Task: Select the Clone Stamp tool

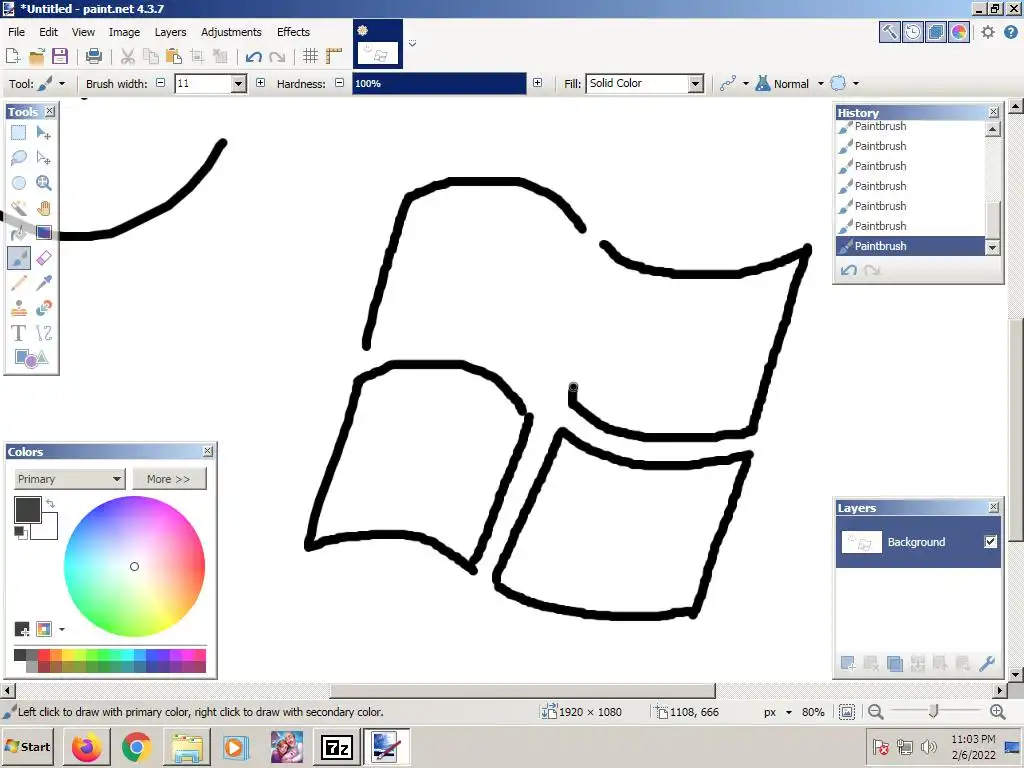Action: (x=18, y=308)
